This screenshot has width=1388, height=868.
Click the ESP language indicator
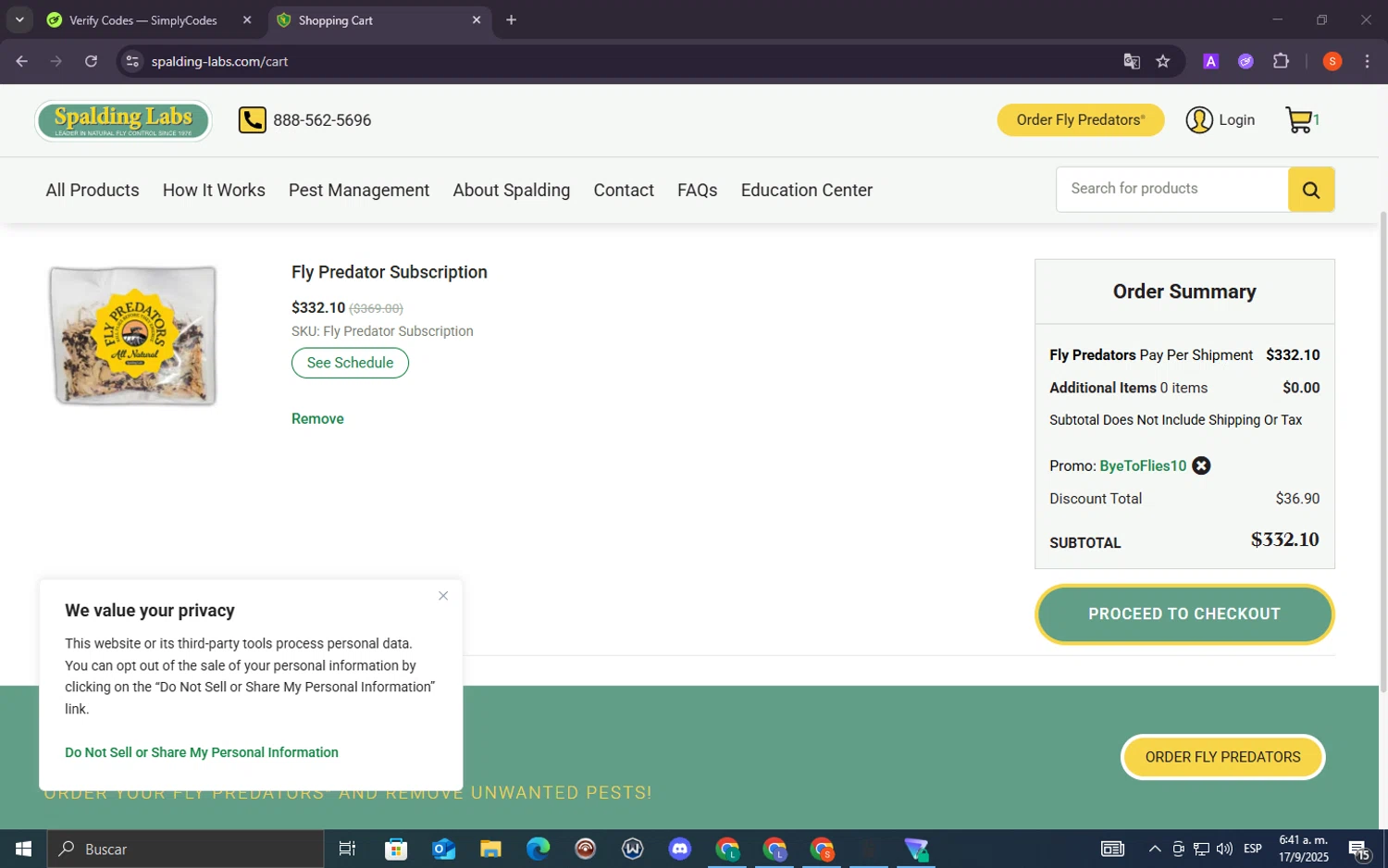coord(1253,849)
